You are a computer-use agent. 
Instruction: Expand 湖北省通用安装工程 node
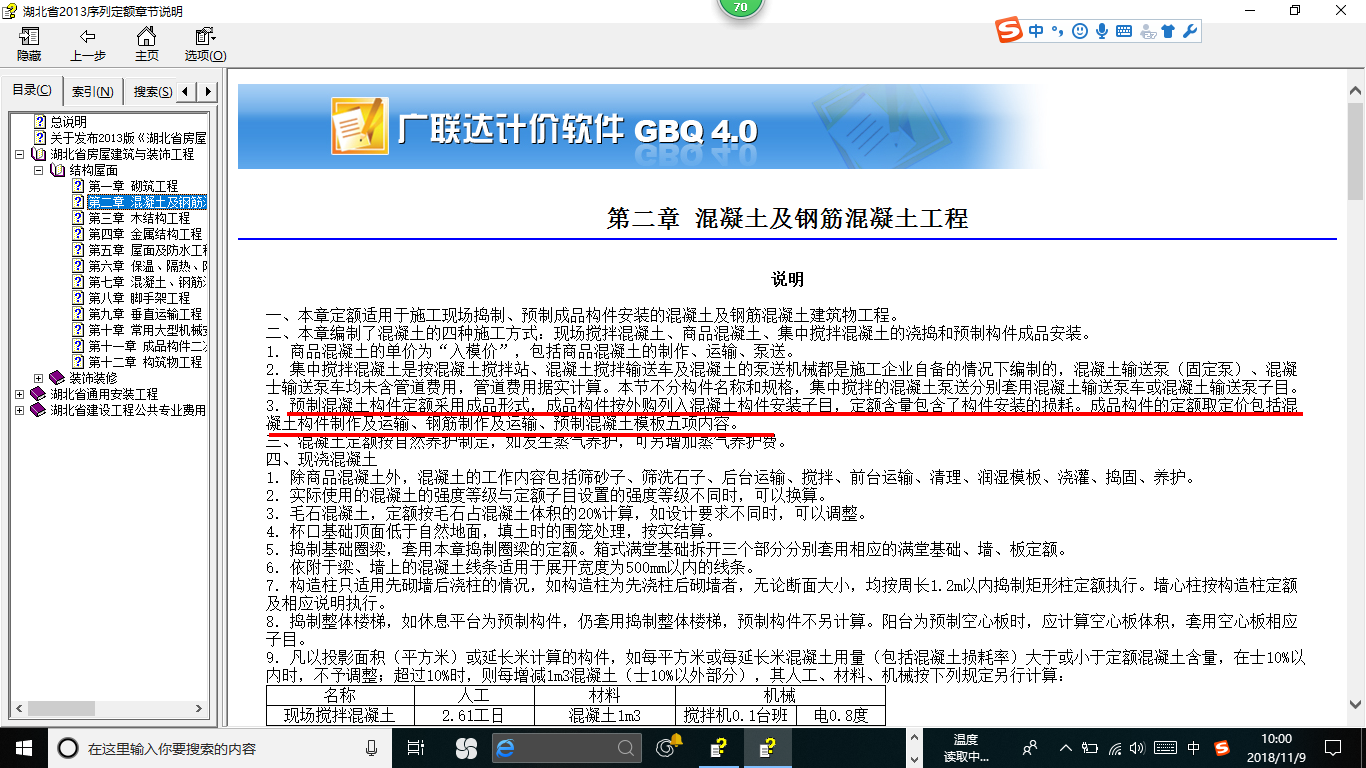point(21,394)
